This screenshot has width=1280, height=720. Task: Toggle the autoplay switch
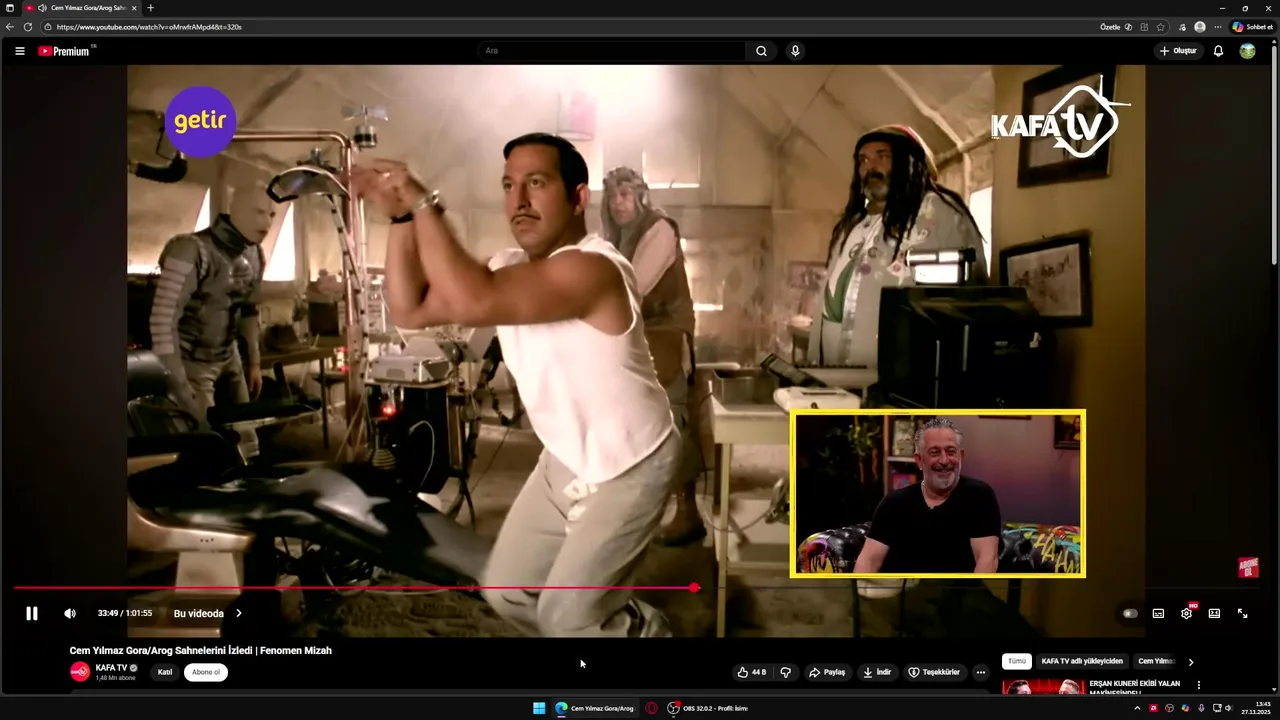1130,613
